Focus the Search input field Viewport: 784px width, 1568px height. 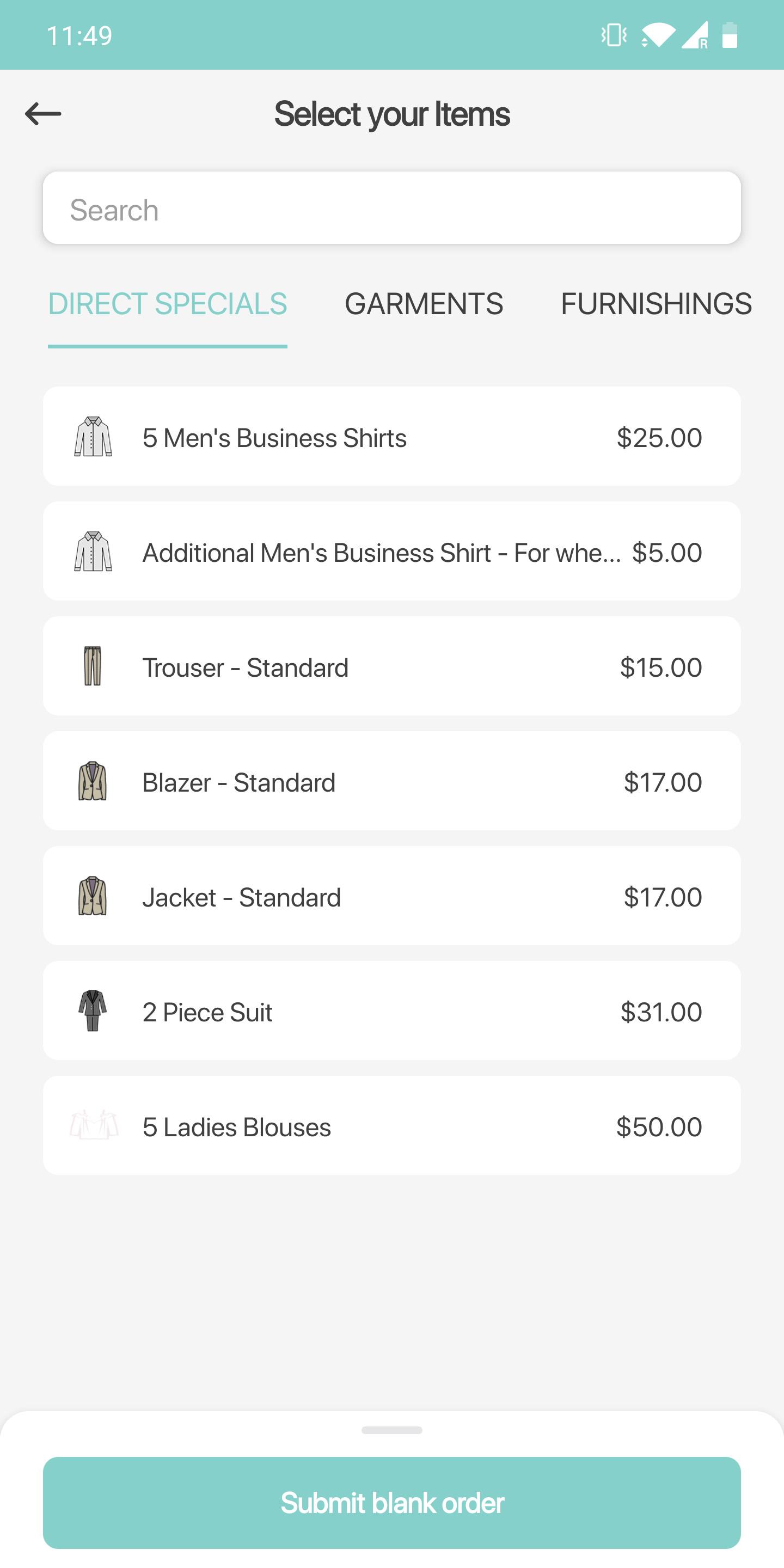click(x=392, y=209)
